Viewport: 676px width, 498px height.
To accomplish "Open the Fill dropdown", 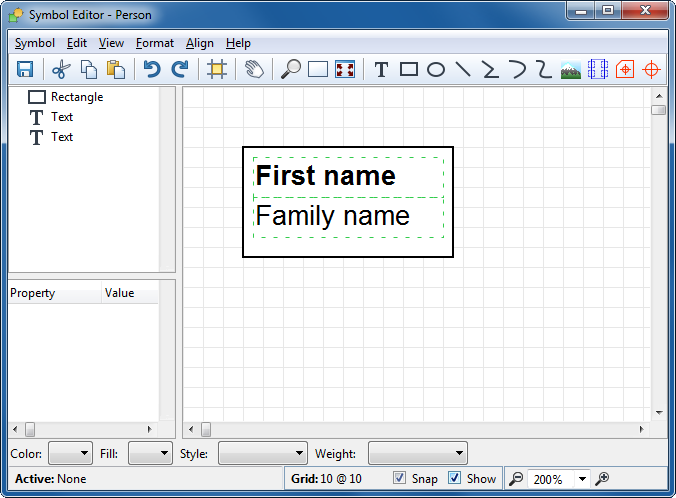I will click(150, 453).
